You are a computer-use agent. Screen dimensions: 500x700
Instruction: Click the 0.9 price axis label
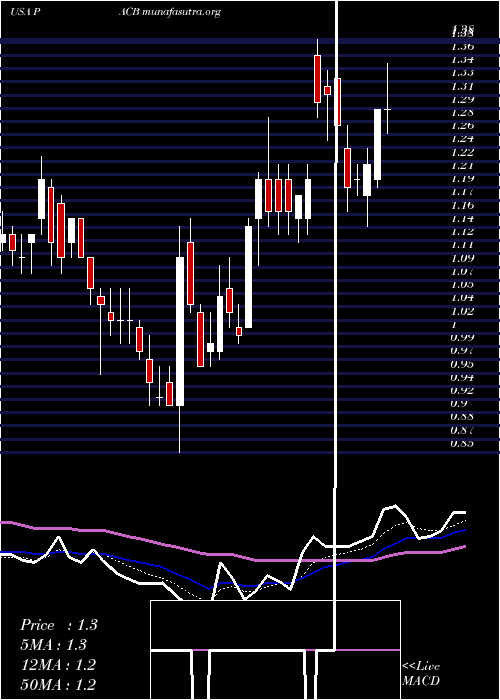point(459,404)
